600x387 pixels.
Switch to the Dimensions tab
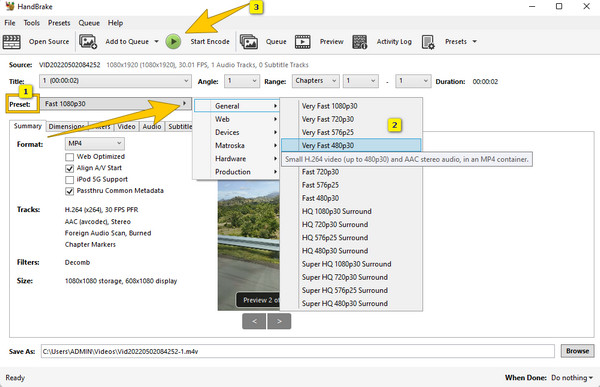(x=67, y=127)
